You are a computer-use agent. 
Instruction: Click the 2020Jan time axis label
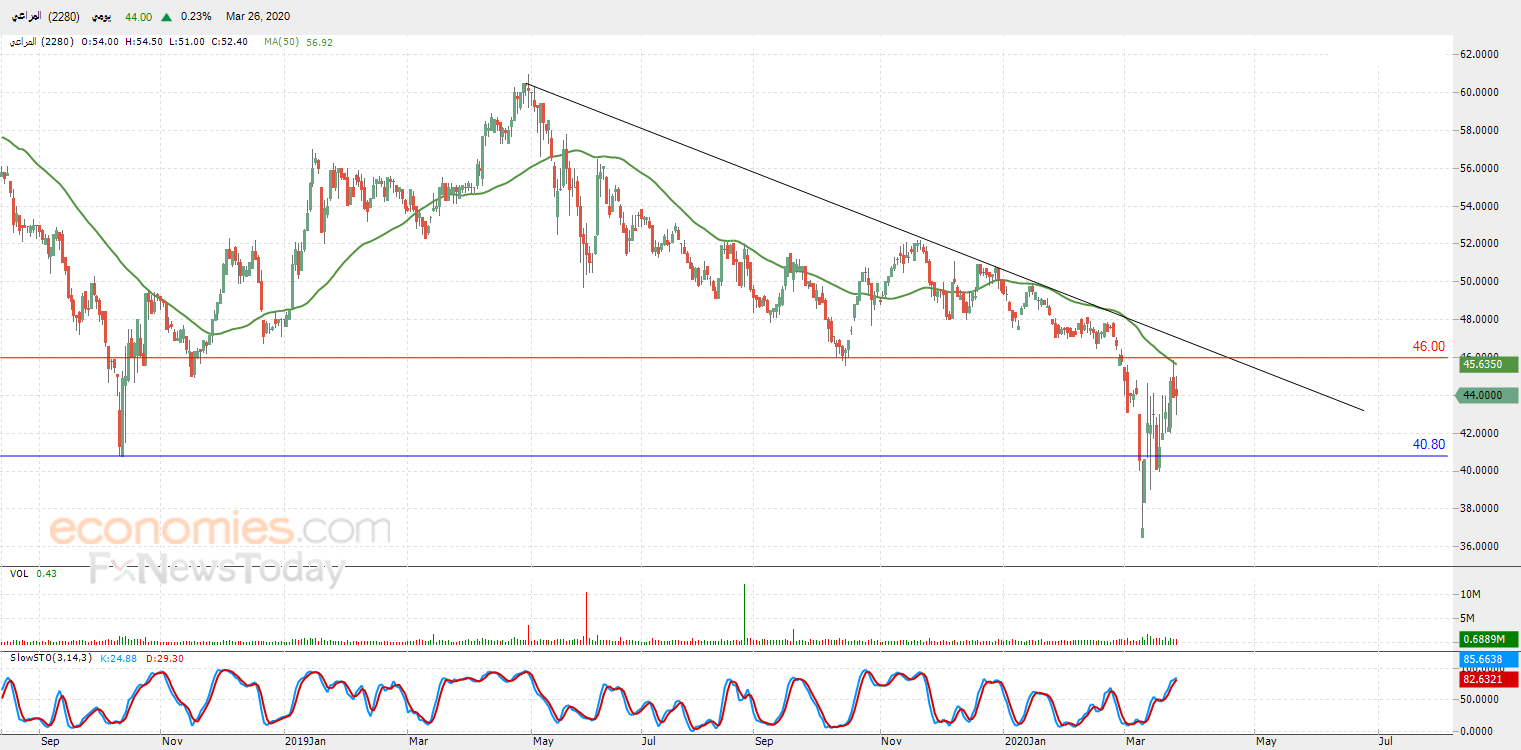pos(1025,742)
